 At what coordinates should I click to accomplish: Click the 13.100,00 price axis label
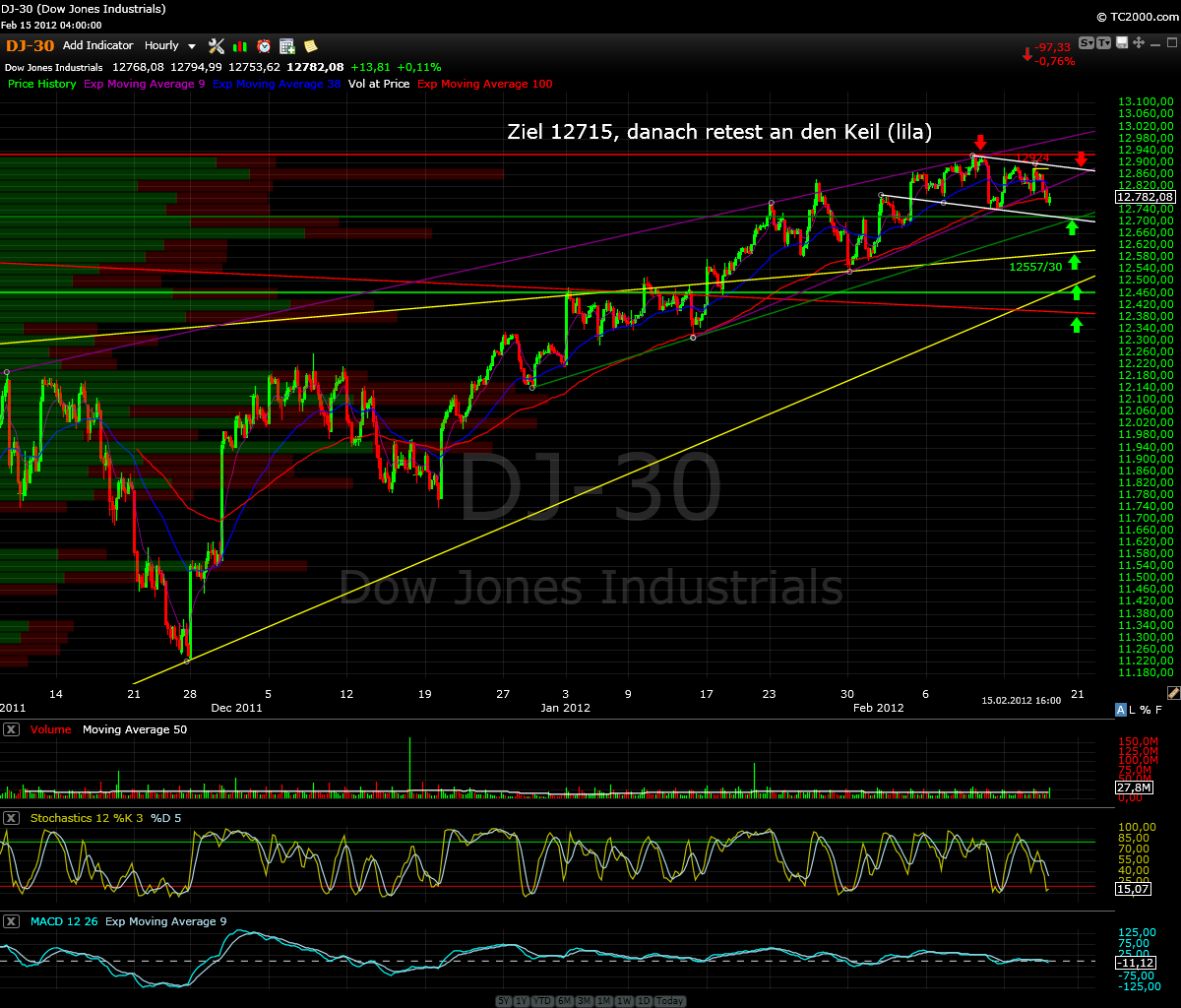1146,101
